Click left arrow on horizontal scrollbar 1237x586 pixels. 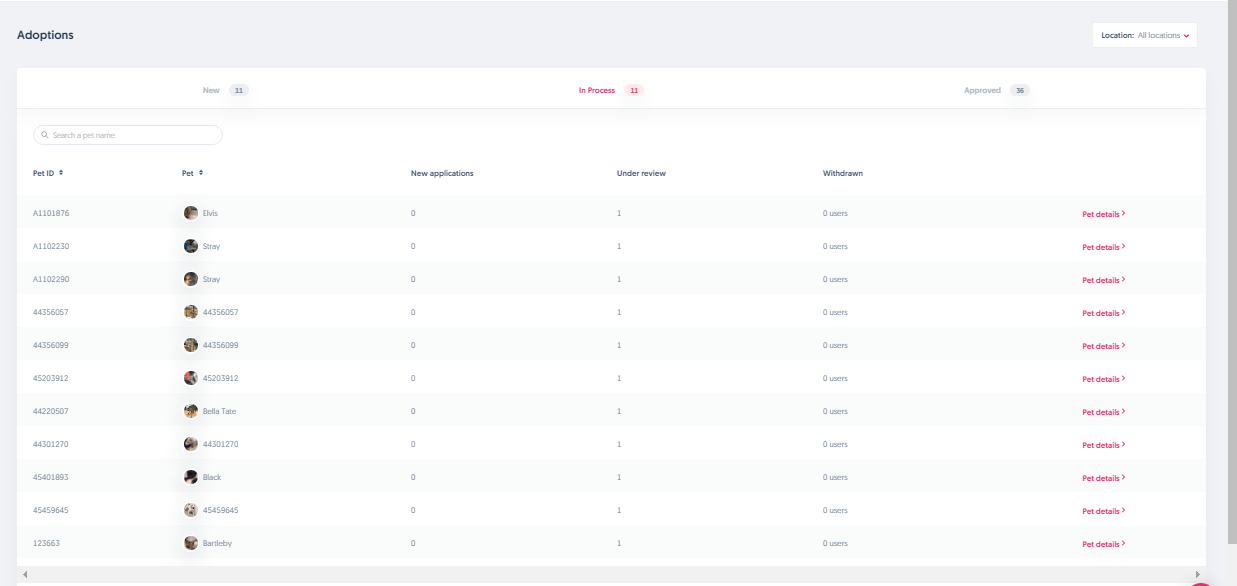coord(25,574)
